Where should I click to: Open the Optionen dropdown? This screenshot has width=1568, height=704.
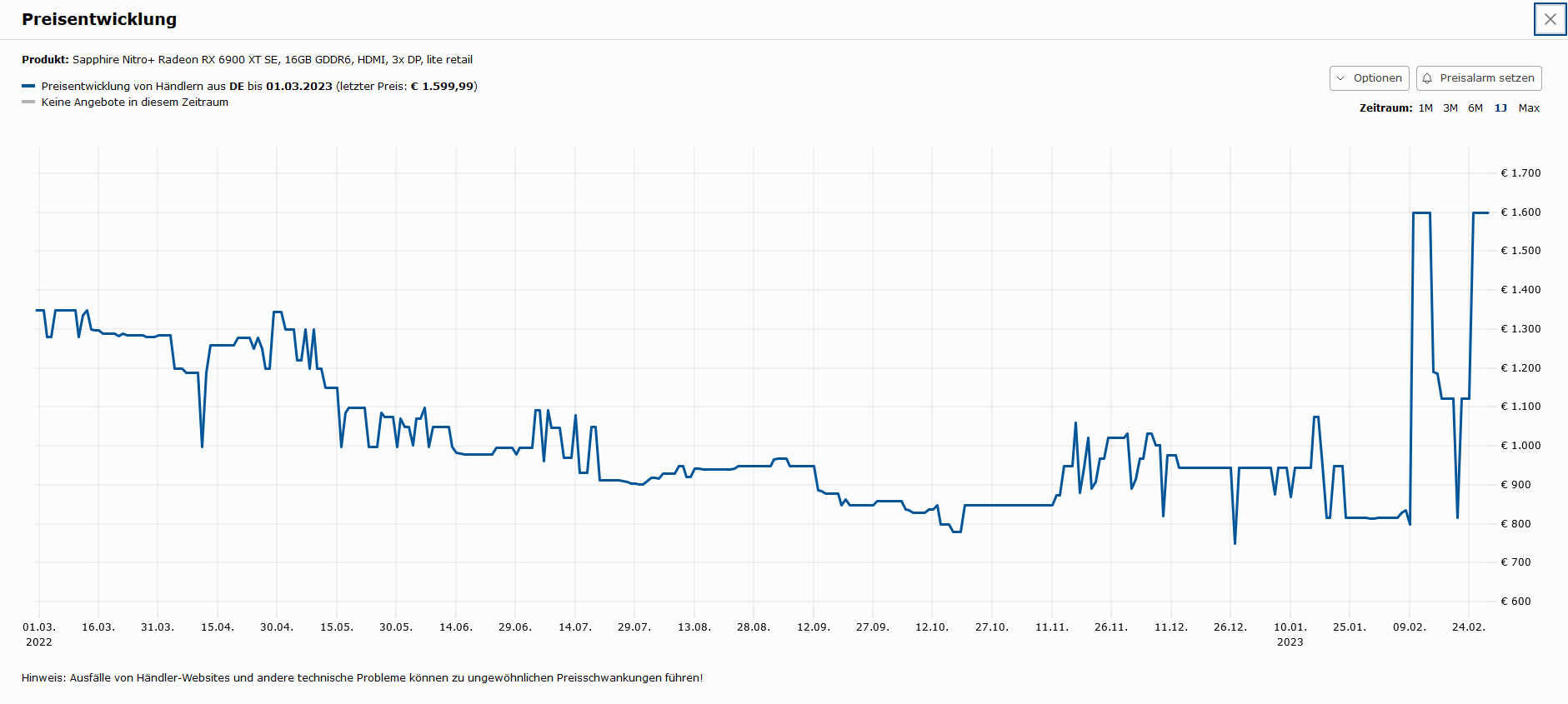point(1369,78)
